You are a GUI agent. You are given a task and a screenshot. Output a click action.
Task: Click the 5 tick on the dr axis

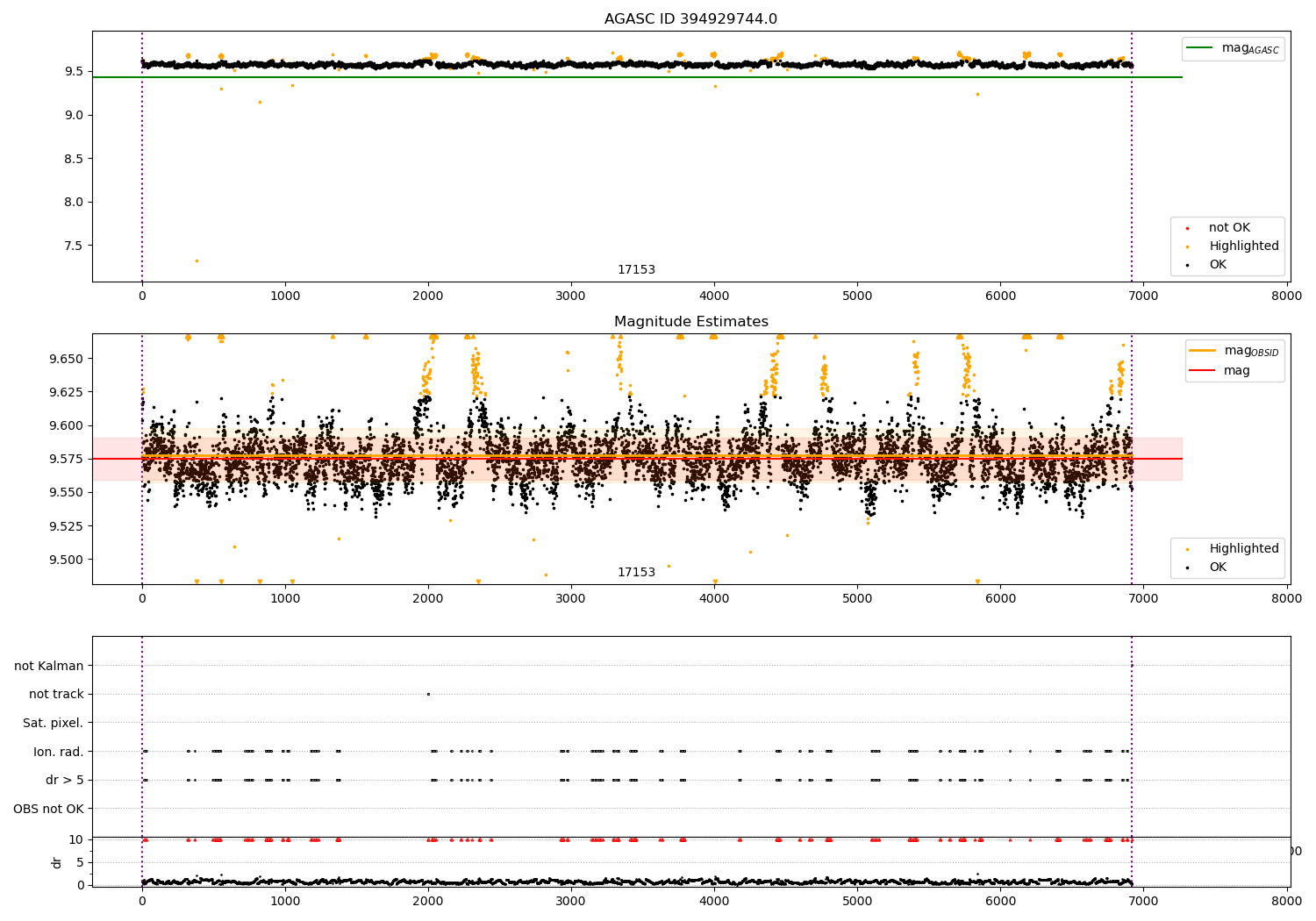(x=81, y=862)
